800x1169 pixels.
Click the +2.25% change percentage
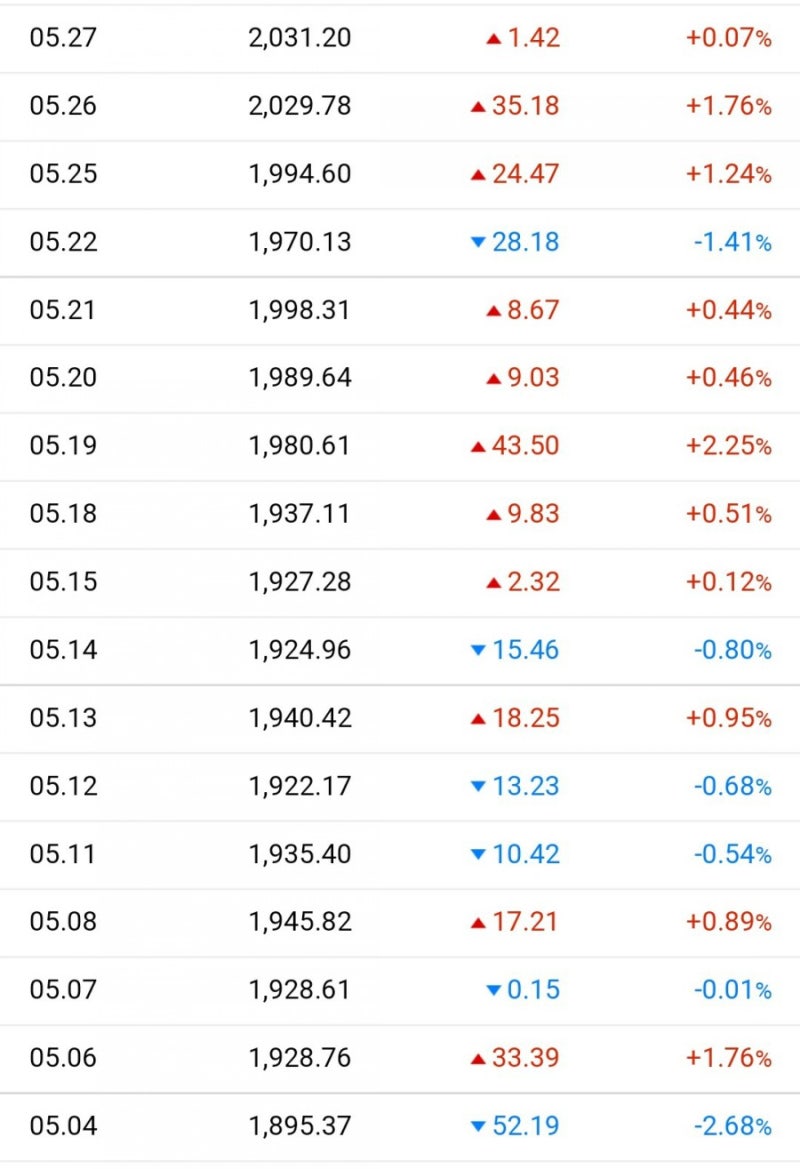tap(728, 446)
